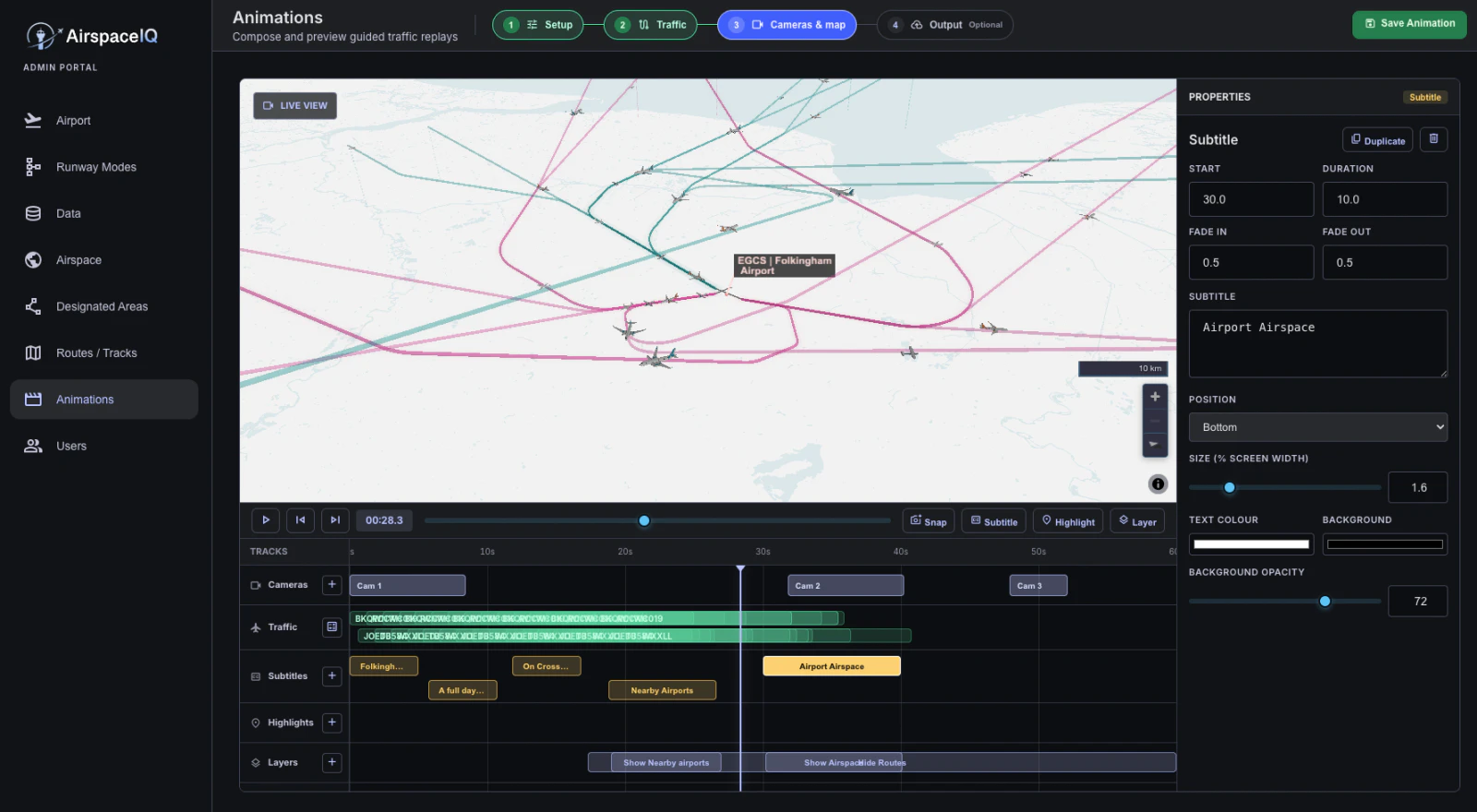The height and width of the screenshot is (812, 1477).
Task: Select Cam 2 clip on timeline
Action: pyautogui.click(x=846, y=586)
